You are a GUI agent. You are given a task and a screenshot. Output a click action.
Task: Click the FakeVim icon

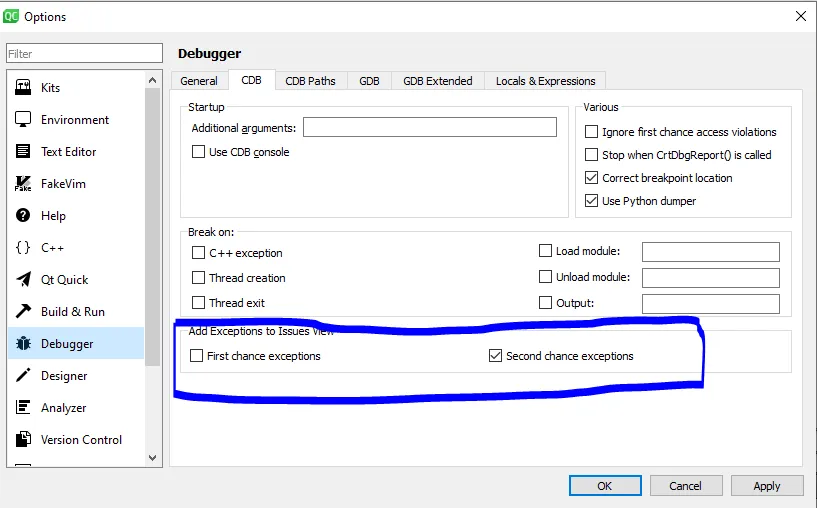23,183
